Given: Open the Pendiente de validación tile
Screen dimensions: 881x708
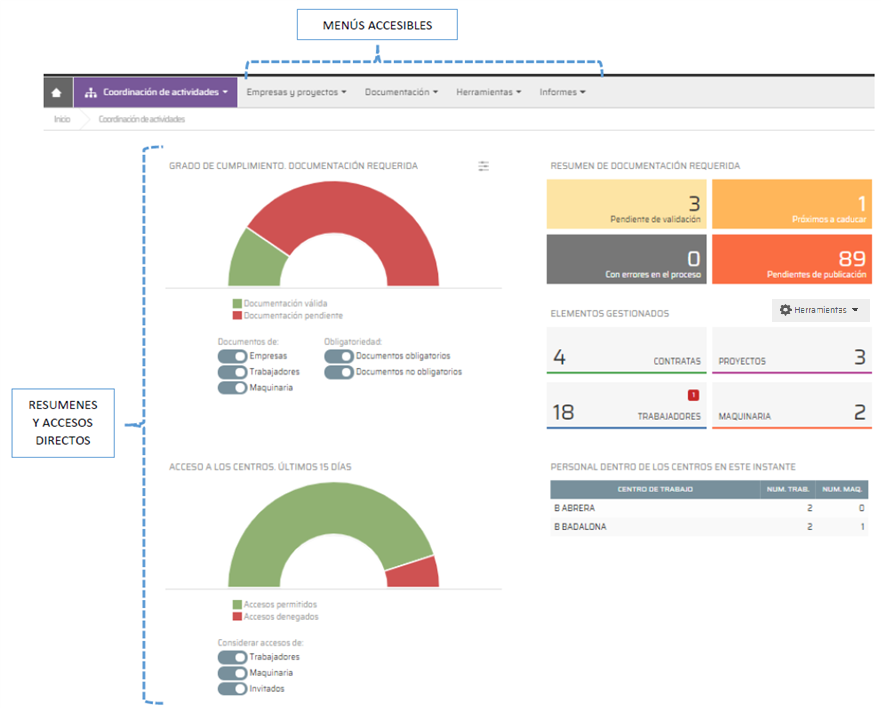Looking at the screenshot, I should [626, 204].
